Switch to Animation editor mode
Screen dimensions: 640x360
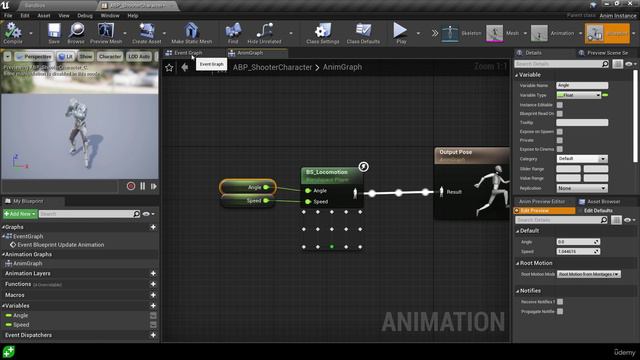[x=553, y=33]
